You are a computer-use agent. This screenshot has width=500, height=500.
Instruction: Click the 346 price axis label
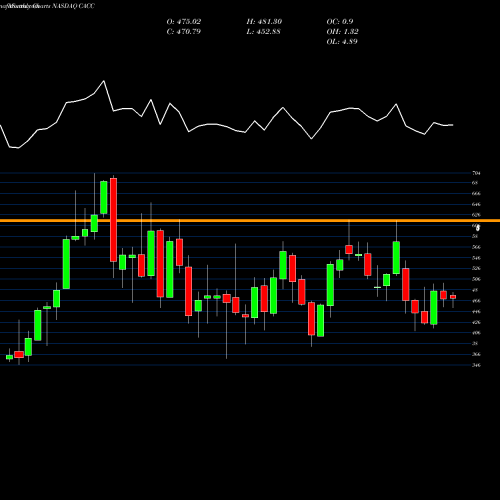tap(476, 365)
